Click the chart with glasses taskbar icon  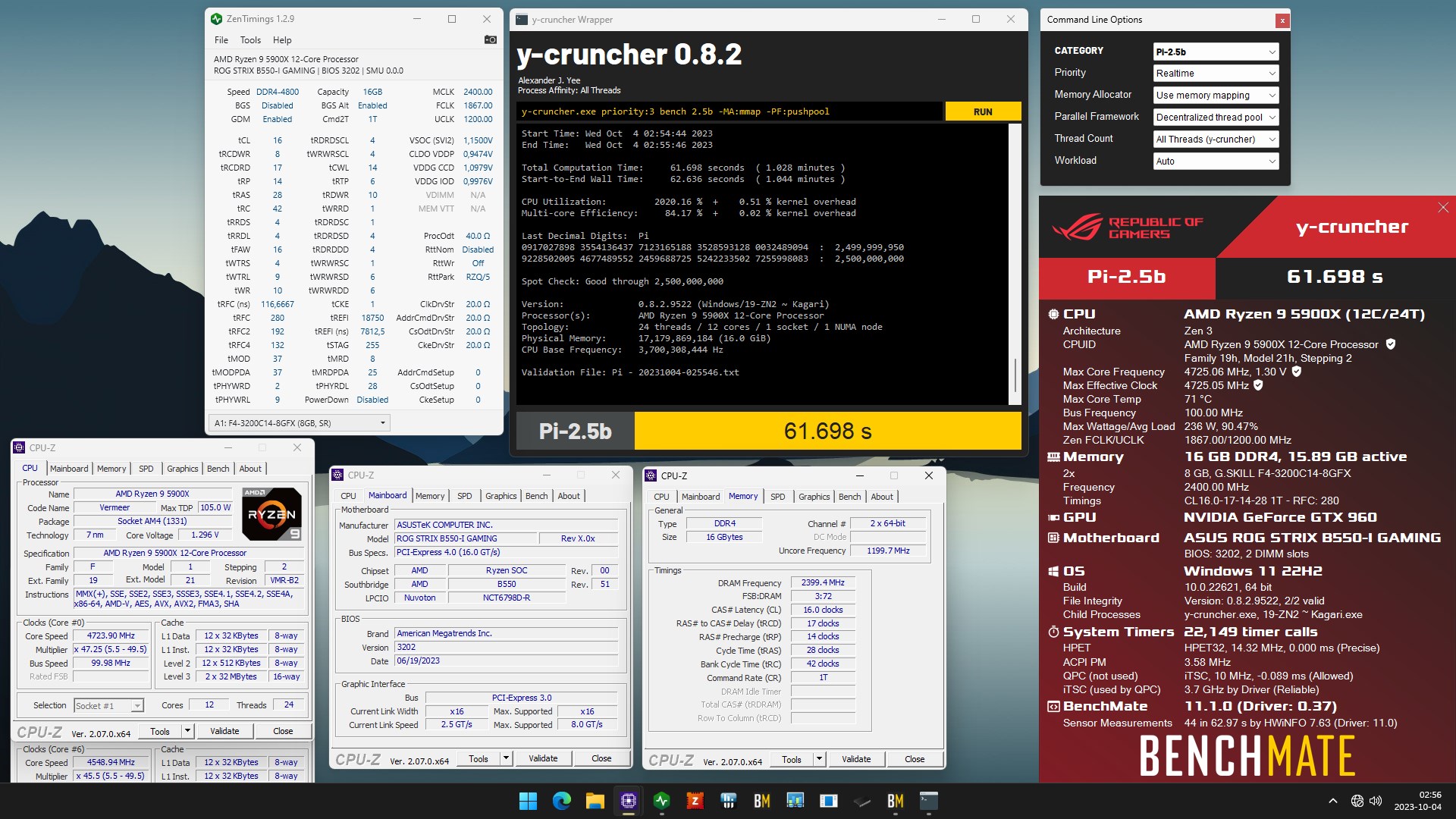pyautogui.click(x=795, y=801)
